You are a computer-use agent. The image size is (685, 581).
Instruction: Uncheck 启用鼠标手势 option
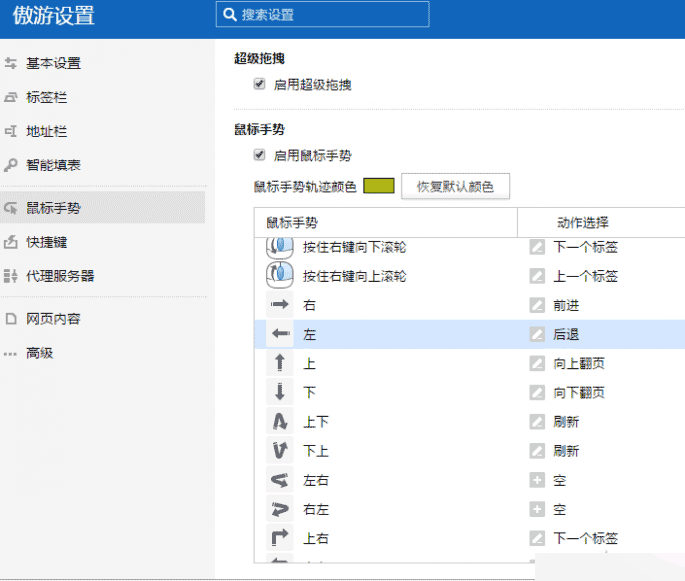[260, 156]
